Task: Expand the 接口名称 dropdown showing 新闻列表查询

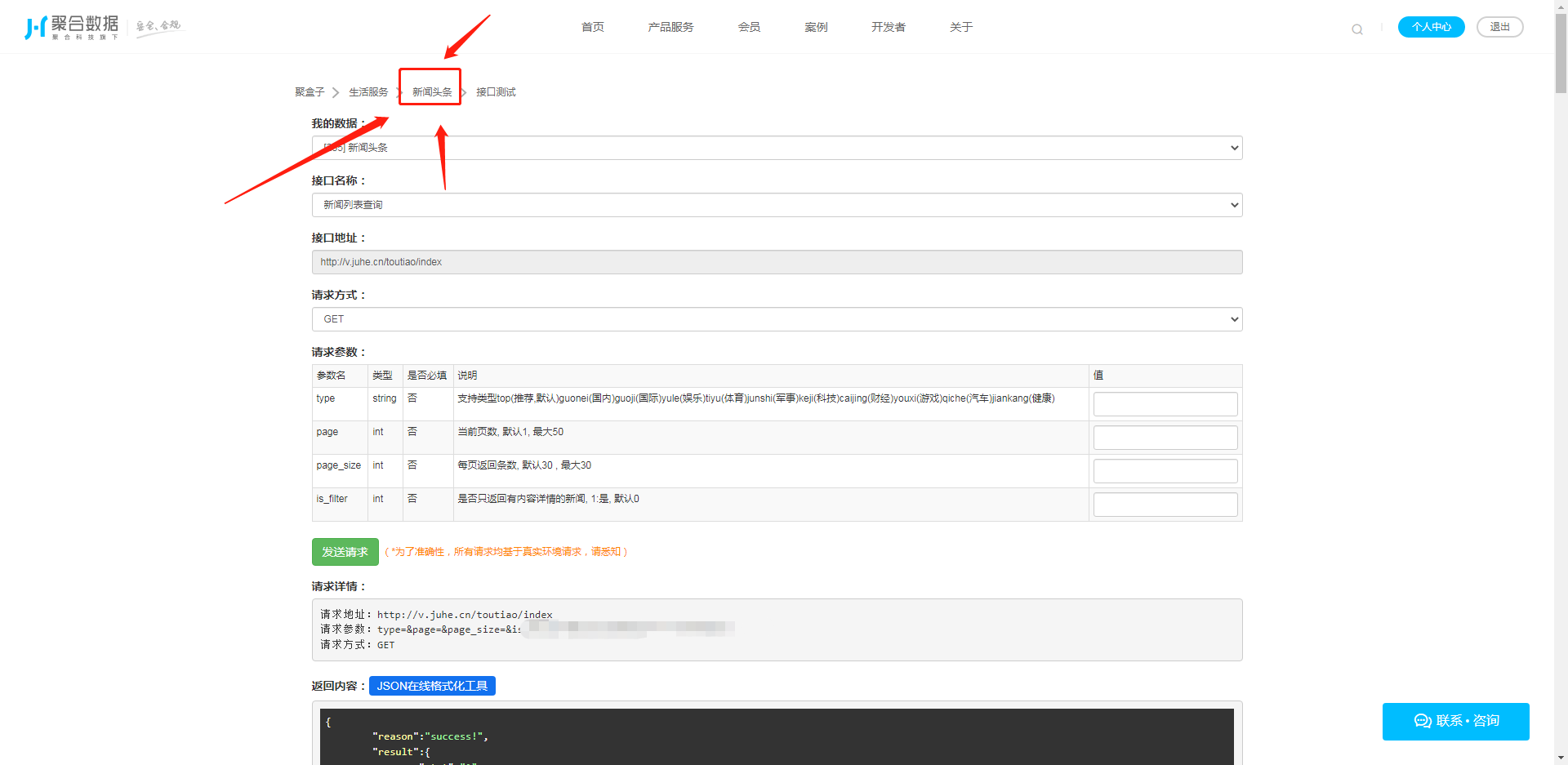Action: [777, 205]
